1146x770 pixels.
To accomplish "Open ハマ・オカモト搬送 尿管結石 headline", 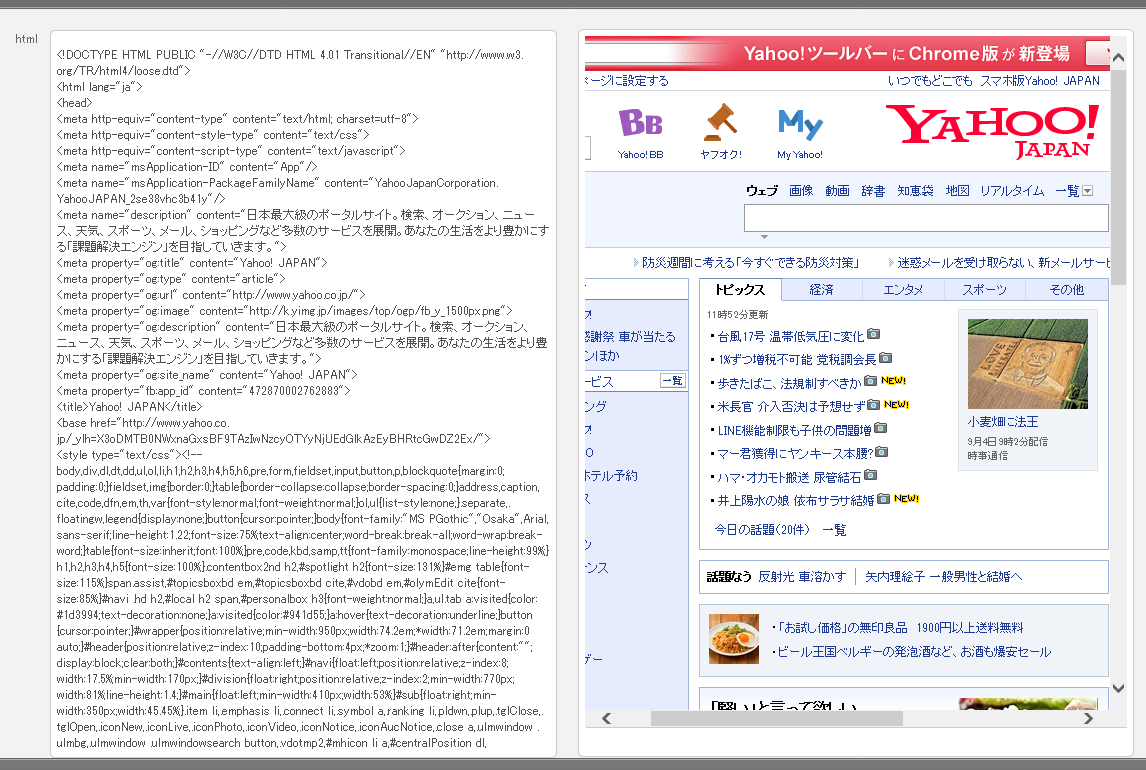I will [x=789, y=477].
